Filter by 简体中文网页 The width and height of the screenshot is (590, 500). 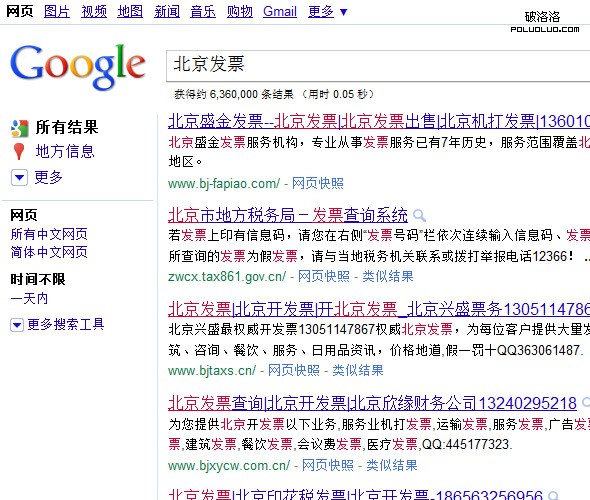tap(49, 252)
